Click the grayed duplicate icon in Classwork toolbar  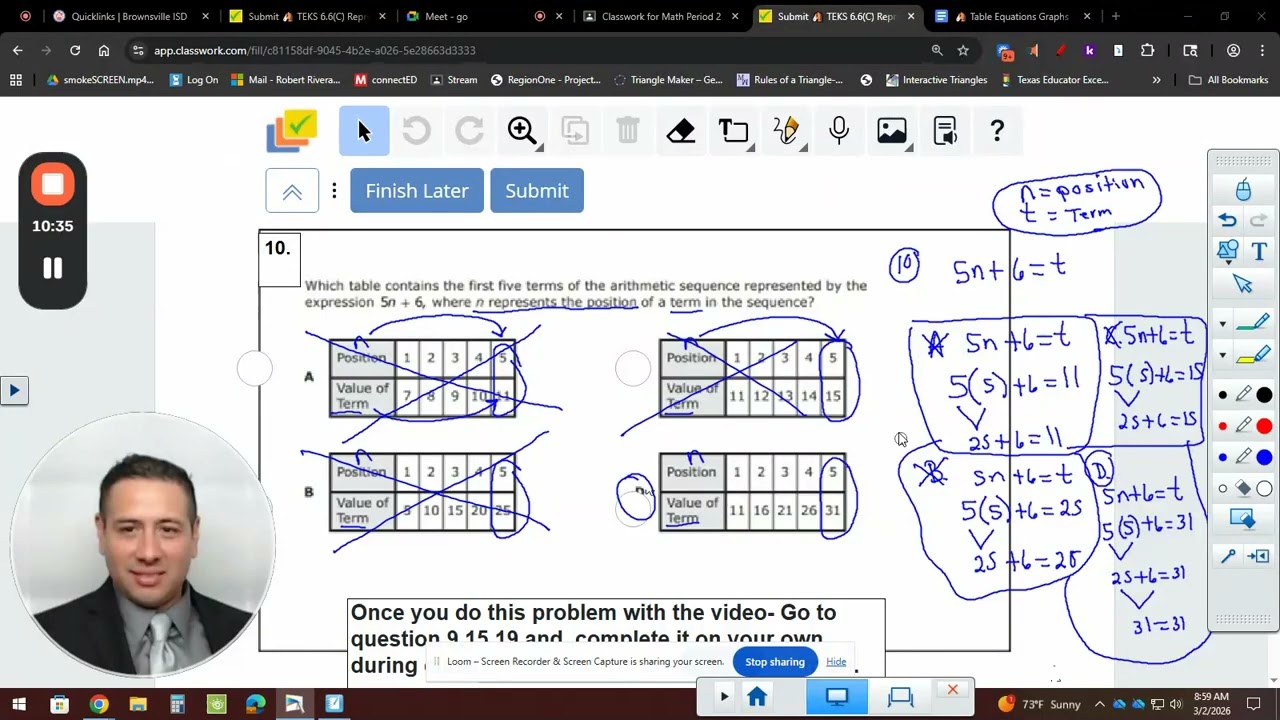pyautogui.click(x=575, y=131)
